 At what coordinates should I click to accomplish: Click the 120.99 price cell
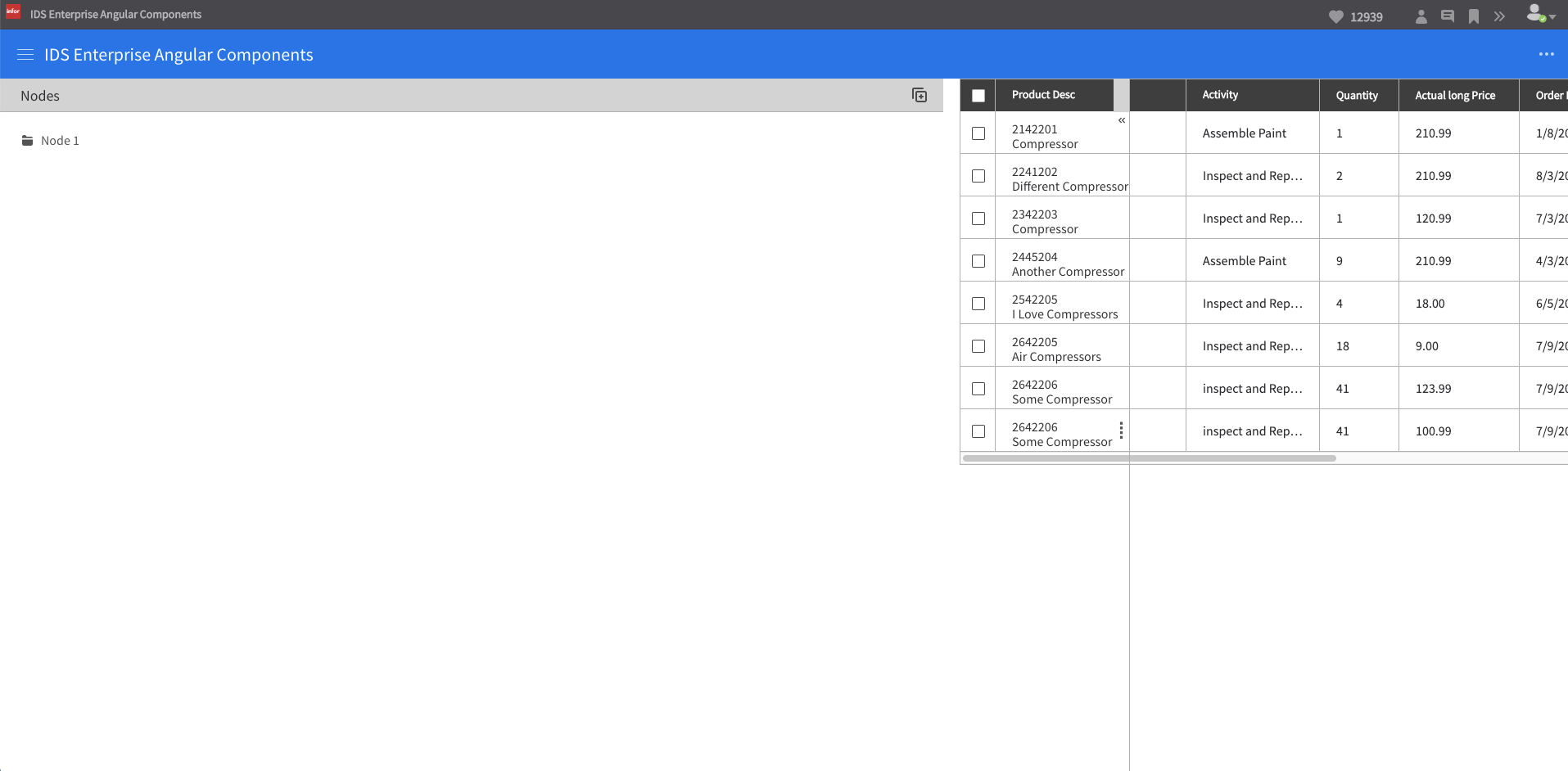pos(1458,219)
